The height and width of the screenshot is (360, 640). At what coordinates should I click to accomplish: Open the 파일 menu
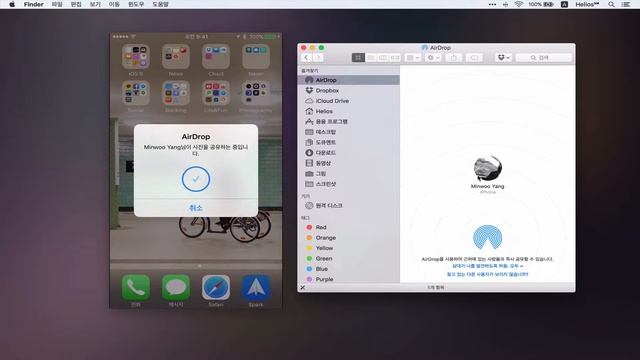57,4
